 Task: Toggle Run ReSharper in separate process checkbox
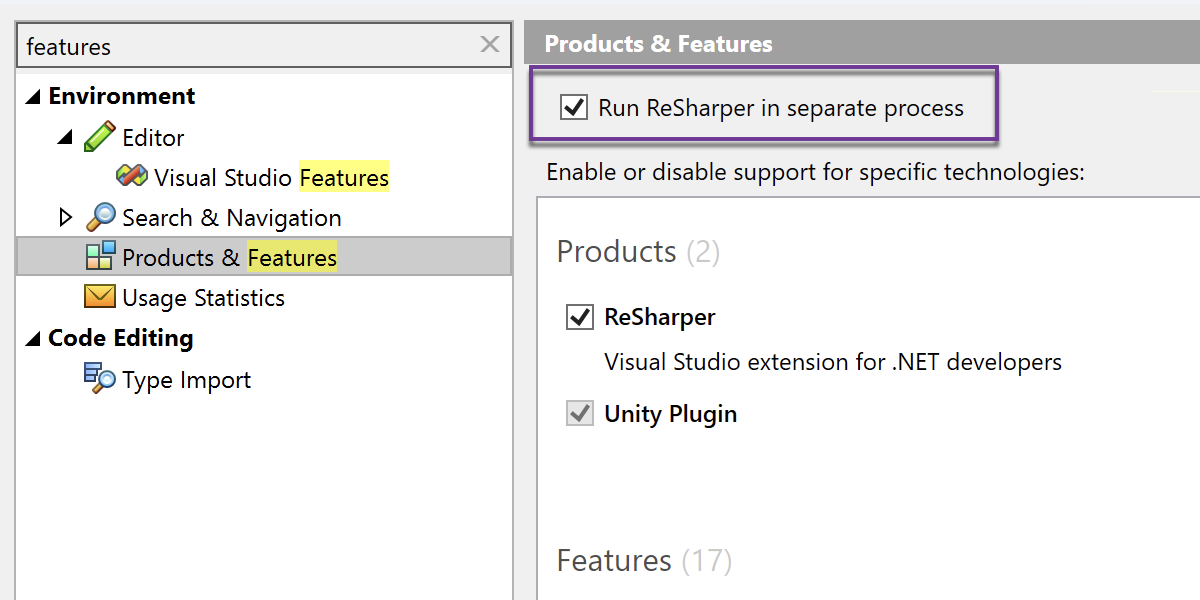point(574,107)
